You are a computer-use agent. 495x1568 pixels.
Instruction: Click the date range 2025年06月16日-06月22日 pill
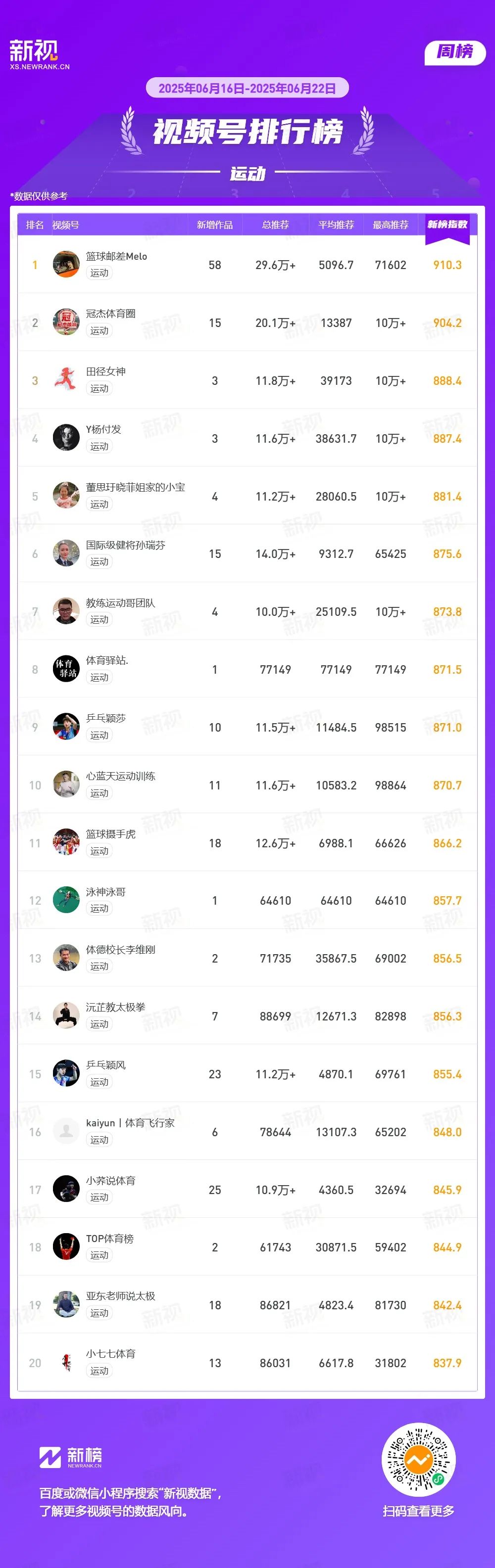tap(247, 88)
